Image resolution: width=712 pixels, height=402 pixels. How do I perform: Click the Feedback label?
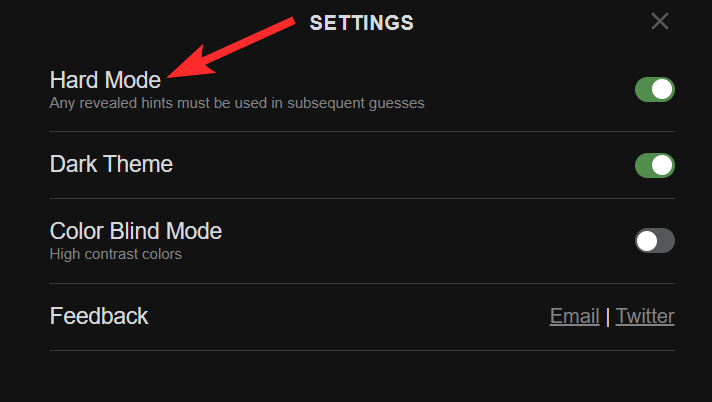[x=99, y=316]
